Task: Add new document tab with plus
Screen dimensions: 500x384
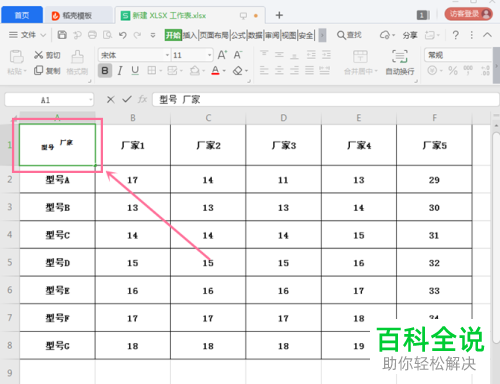Action: [279, 15]
